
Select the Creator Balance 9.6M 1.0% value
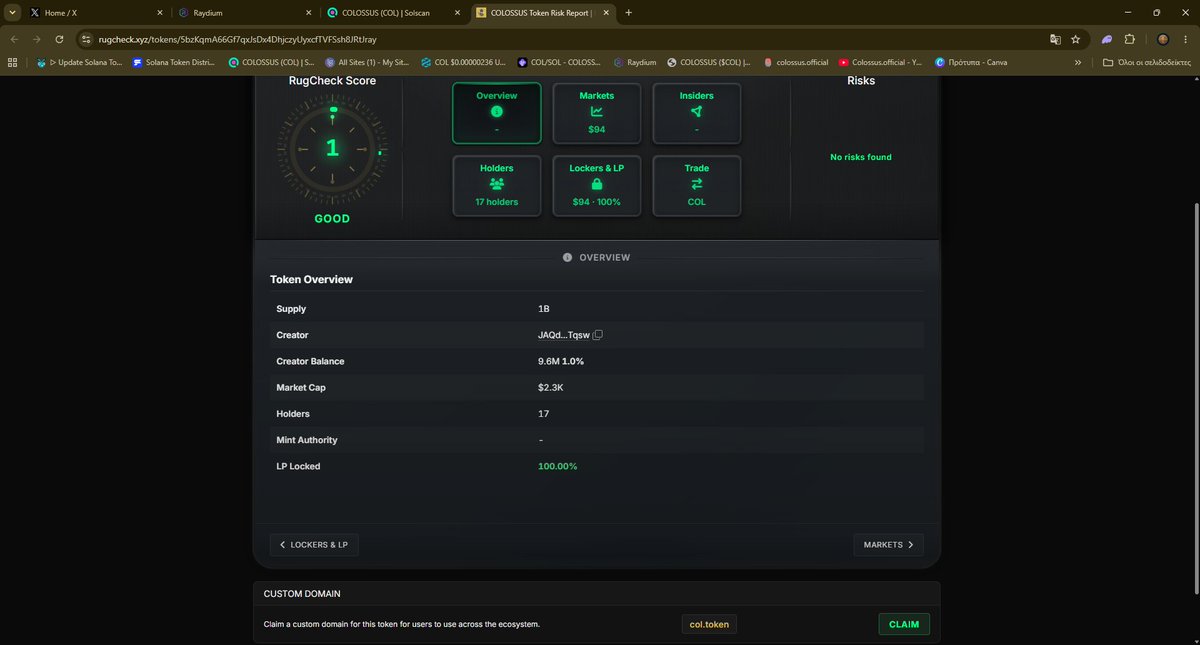[561, 361]
